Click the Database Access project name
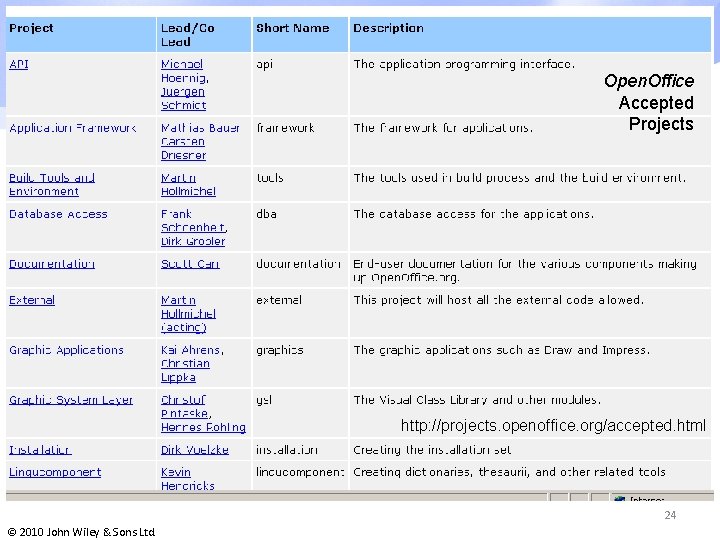Image resolution: width=720 pixels, height=540 pixels. coord(58,214)
